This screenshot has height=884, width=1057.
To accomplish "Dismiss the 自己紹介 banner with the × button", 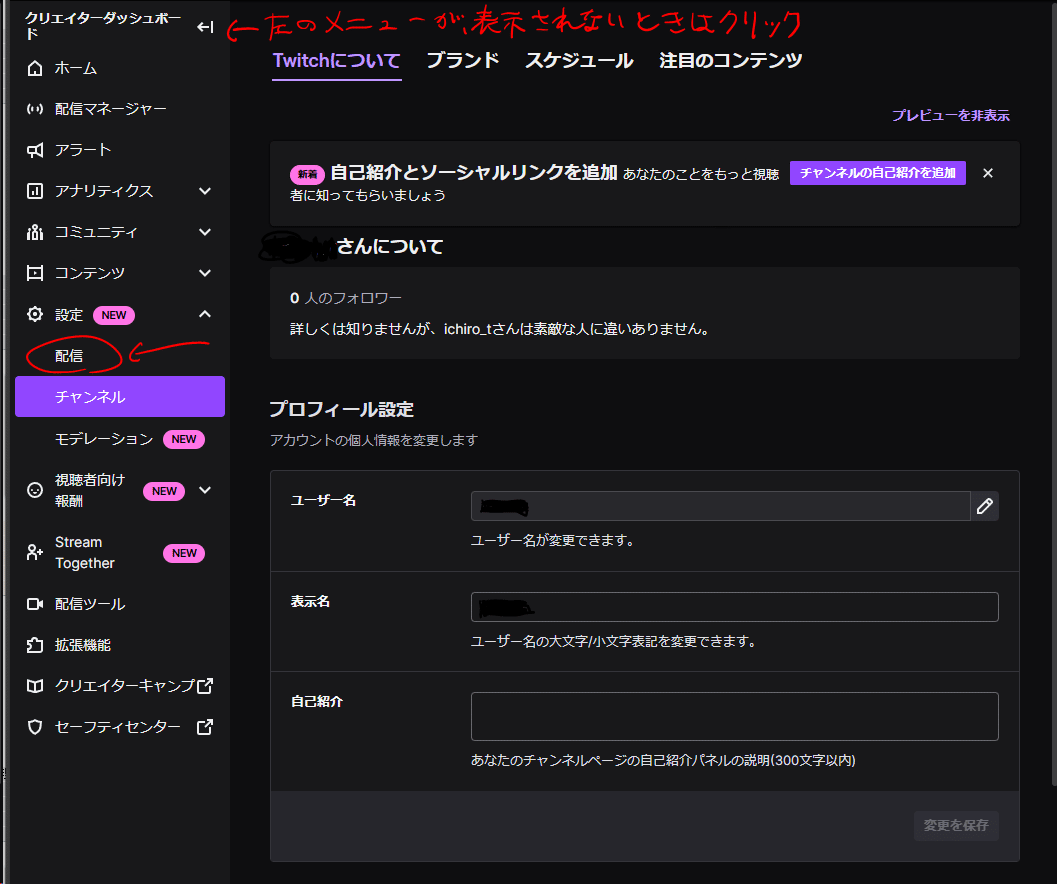I will 987,172.
